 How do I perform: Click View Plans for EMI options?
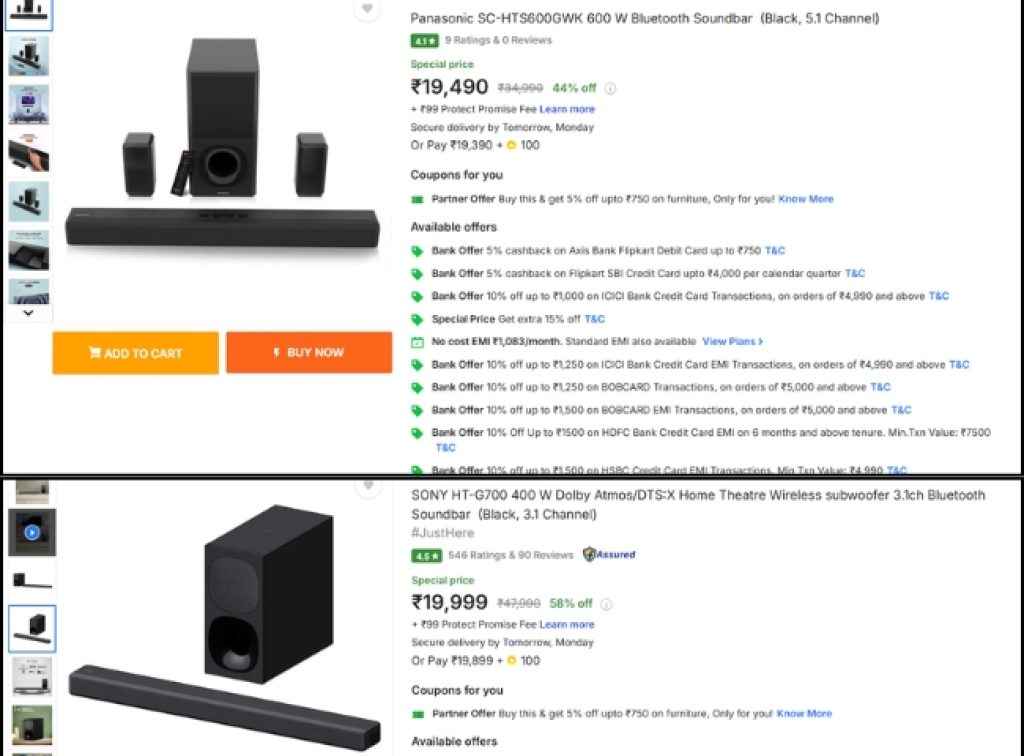pos(732,341)
